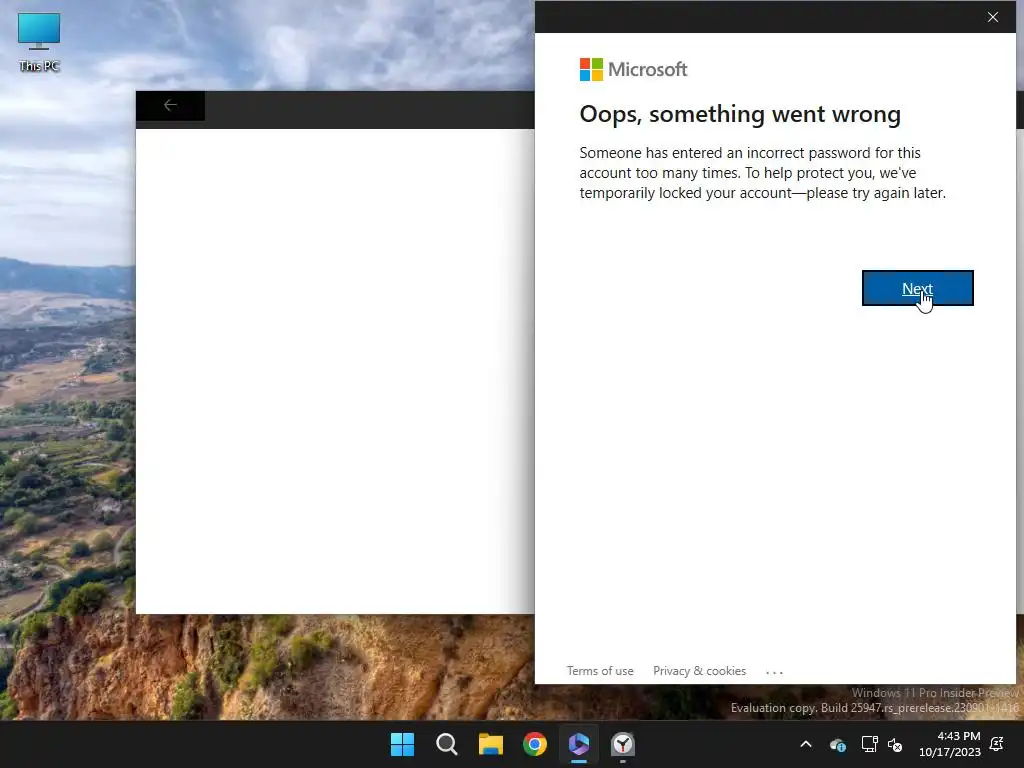
Task: Launch Google Chrome from the taskbar
Action: click(x=534, y=744)
